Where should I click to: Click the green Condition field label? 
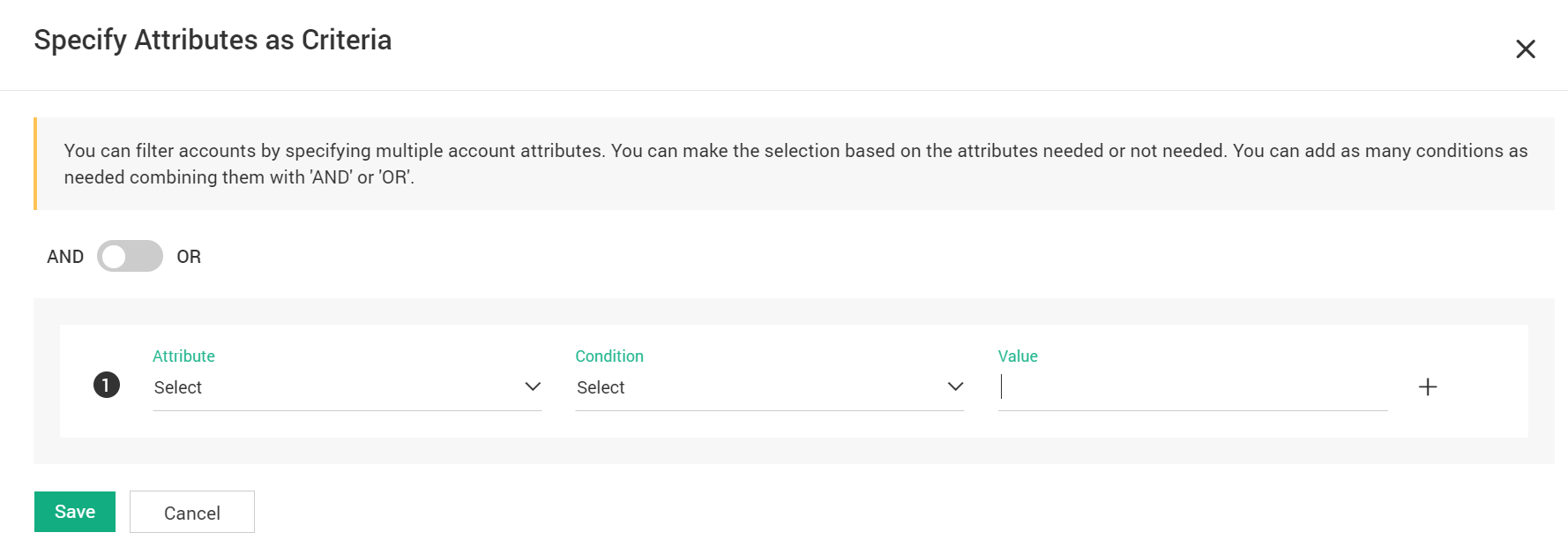(609, 356)
